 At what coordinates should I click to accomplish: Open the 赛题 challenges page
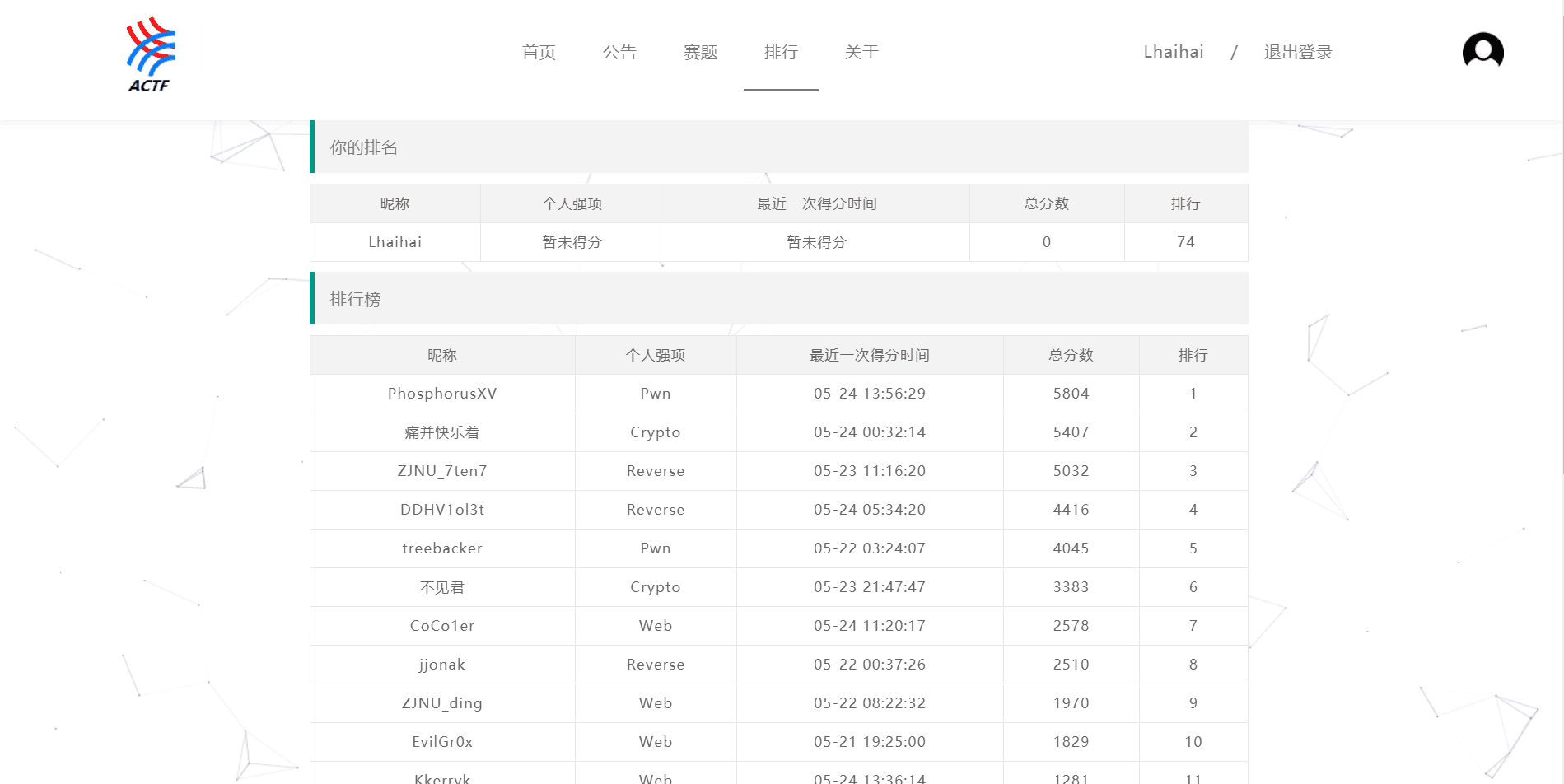(700, 52)
